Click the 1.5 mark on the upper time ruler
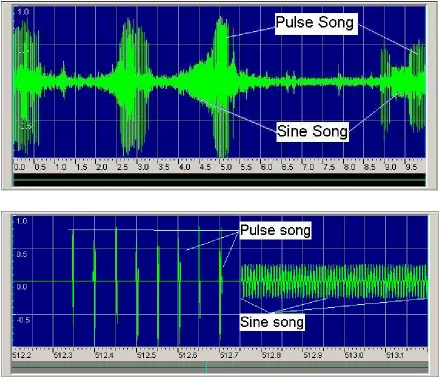 (81, 167)
